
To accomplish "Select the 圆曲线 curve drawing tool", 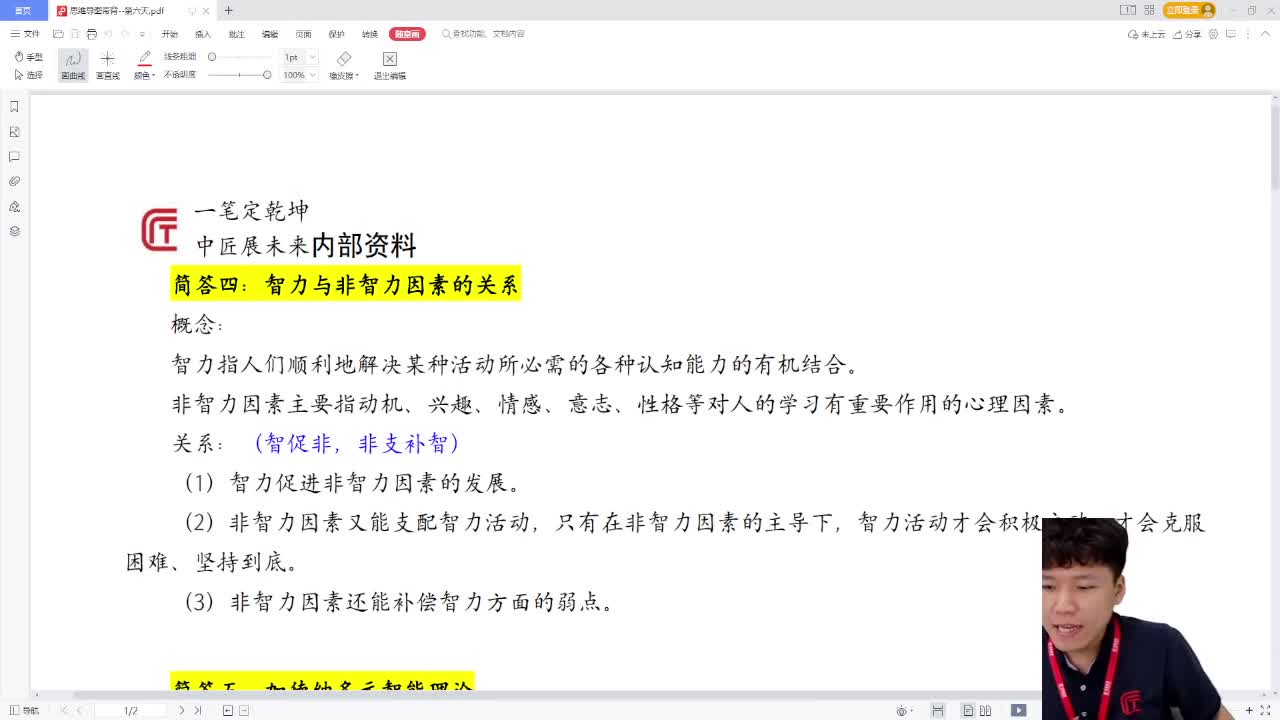I will click(x=72, y=64).
